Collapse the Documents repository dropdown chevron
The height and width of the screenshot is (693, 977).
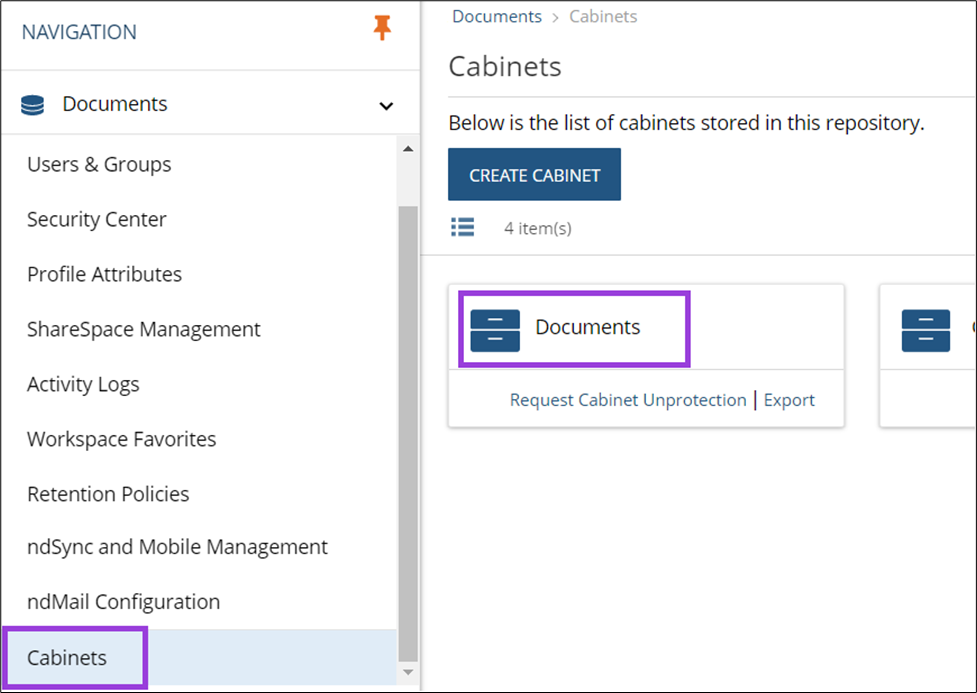coord(386,106)
